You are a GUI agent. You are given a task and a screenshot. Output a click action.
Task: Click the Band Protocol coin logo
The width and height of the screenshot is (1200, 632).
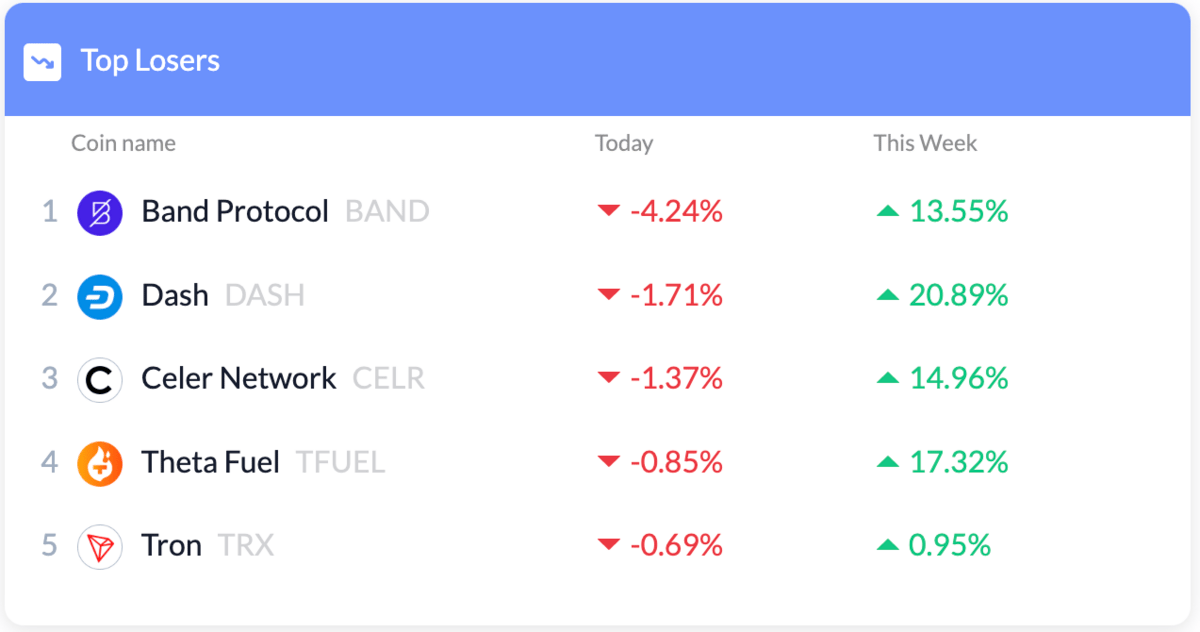(x=100, y=213)
